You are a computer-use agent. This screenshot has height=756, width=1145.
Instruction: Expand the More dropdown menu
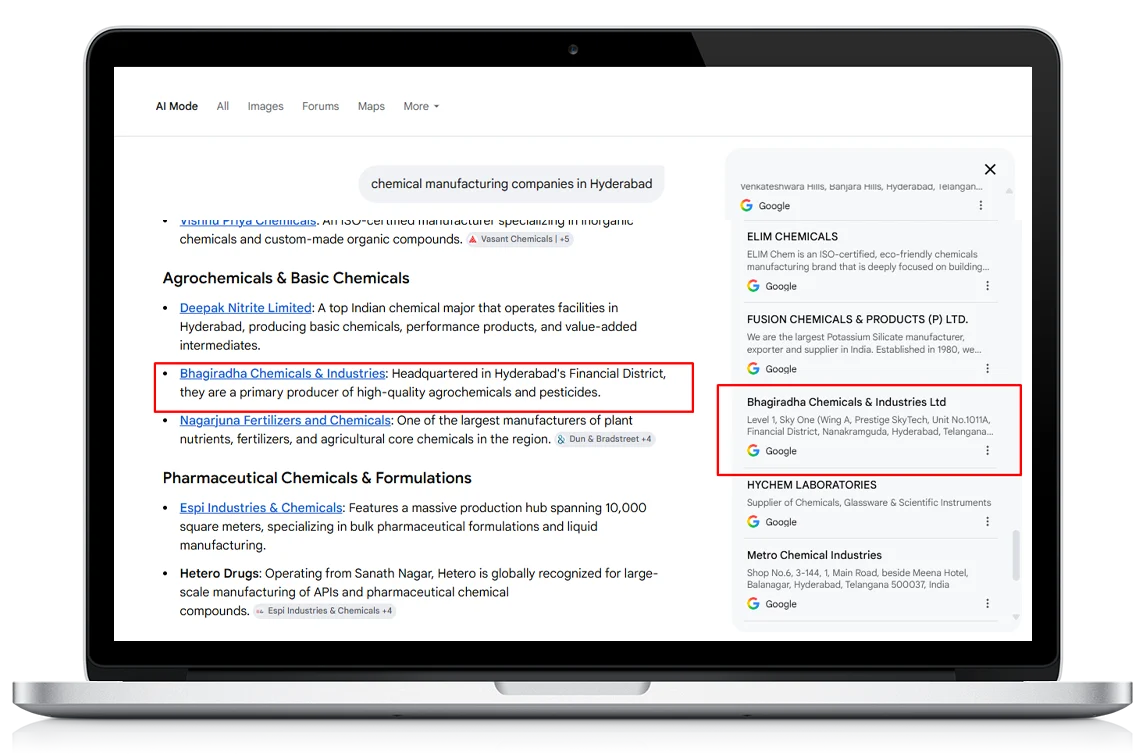point(421,107)
